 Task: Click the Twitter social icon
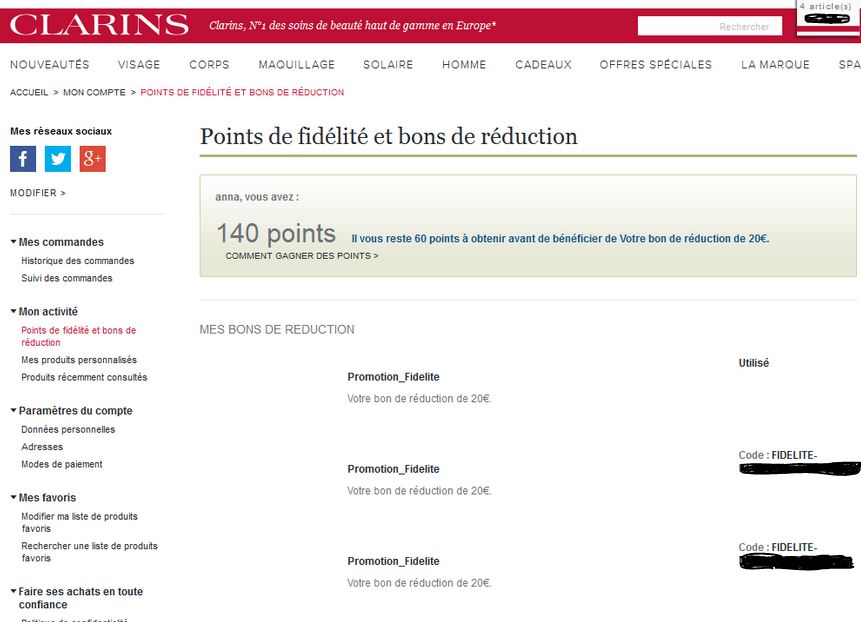(58, 159)
